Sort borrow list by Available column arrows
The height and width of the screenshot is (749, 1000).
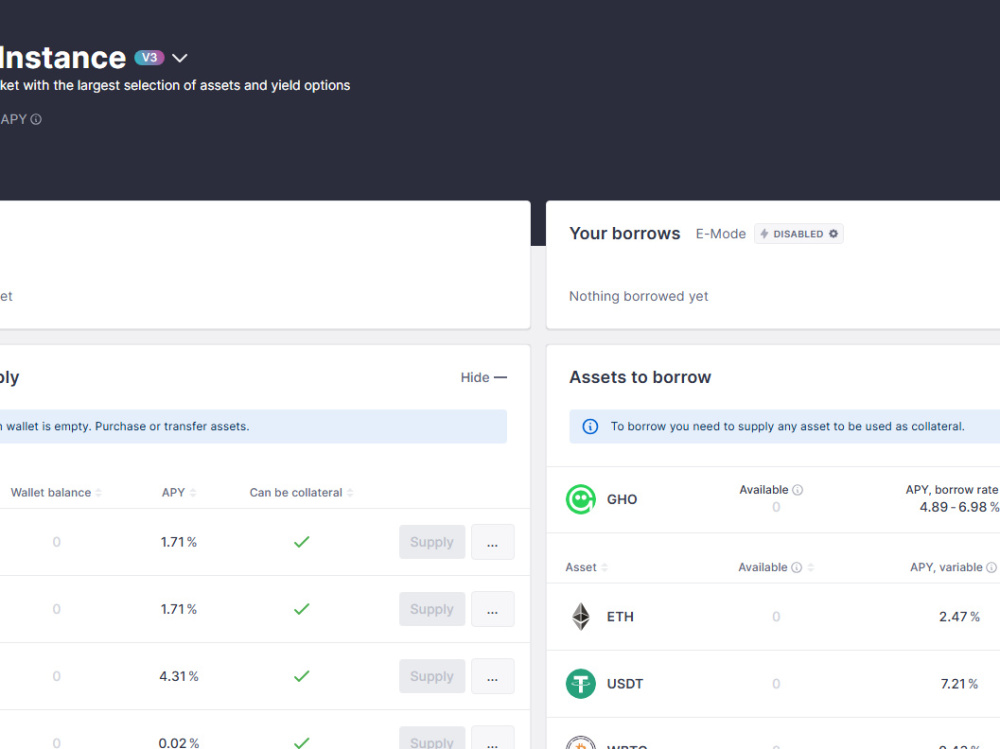[811, 567]
